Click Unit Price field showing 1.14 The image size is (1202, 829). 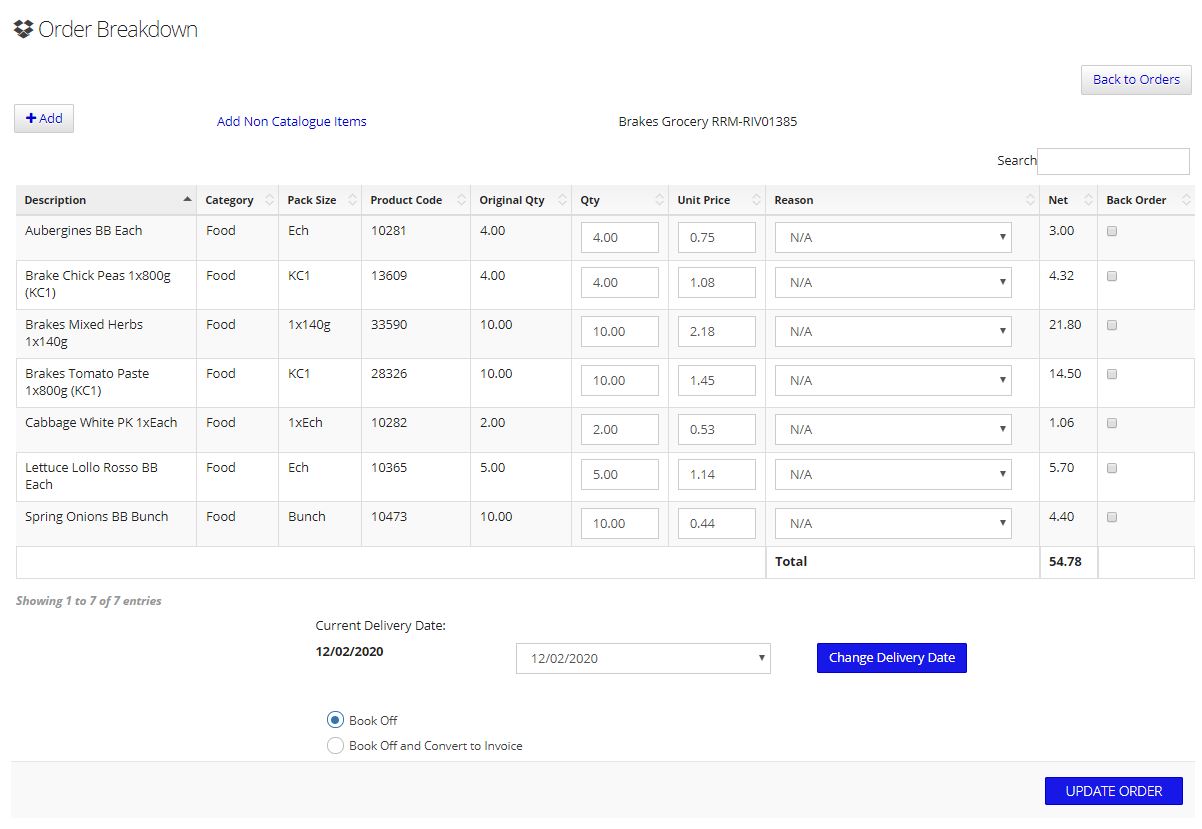[717, 475]
